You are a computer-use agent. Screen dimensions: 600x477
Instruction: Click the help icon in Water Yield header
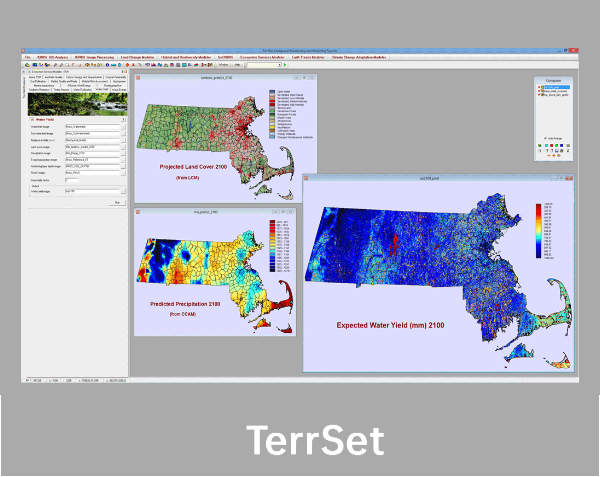click(123, 119)
